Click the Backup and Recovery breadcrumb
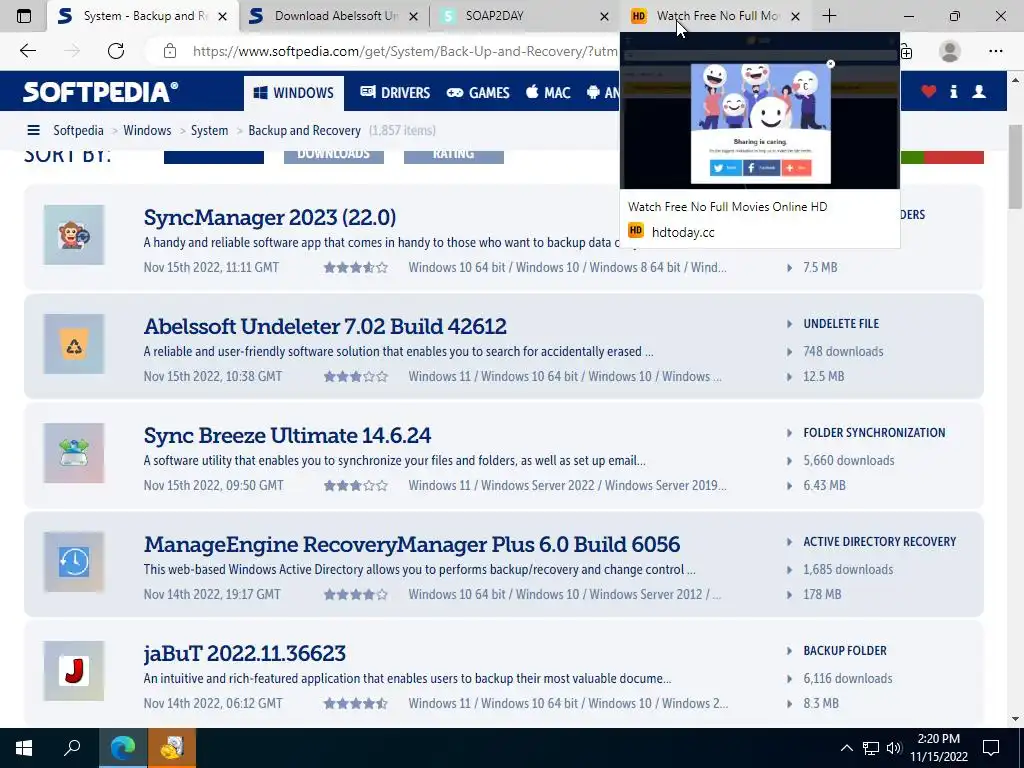Image resolution: width=1024 pixels, height=768 pixels. click(x=304, y=131)
